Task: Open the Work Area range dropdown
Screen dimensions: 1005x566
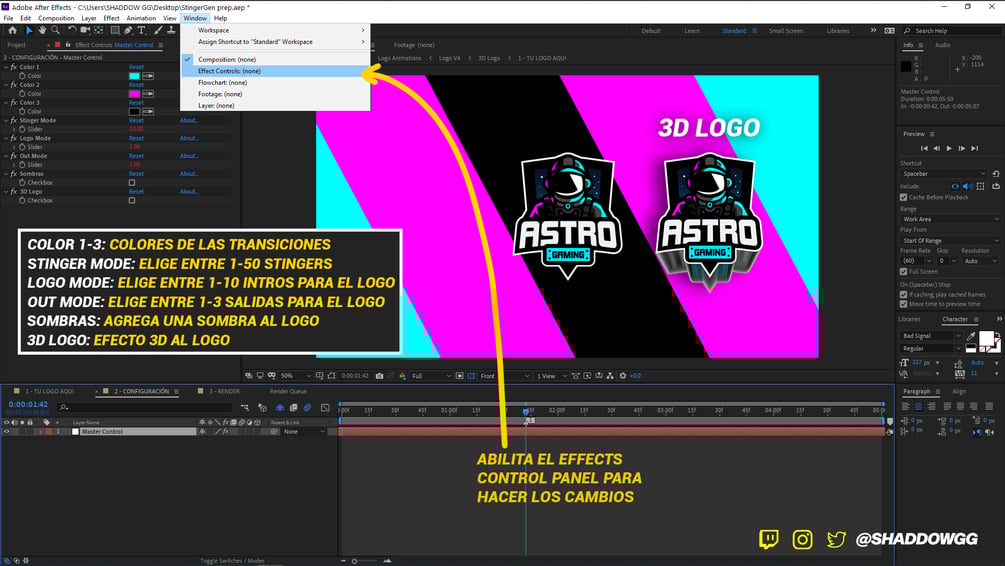Action: click(950, 219)
